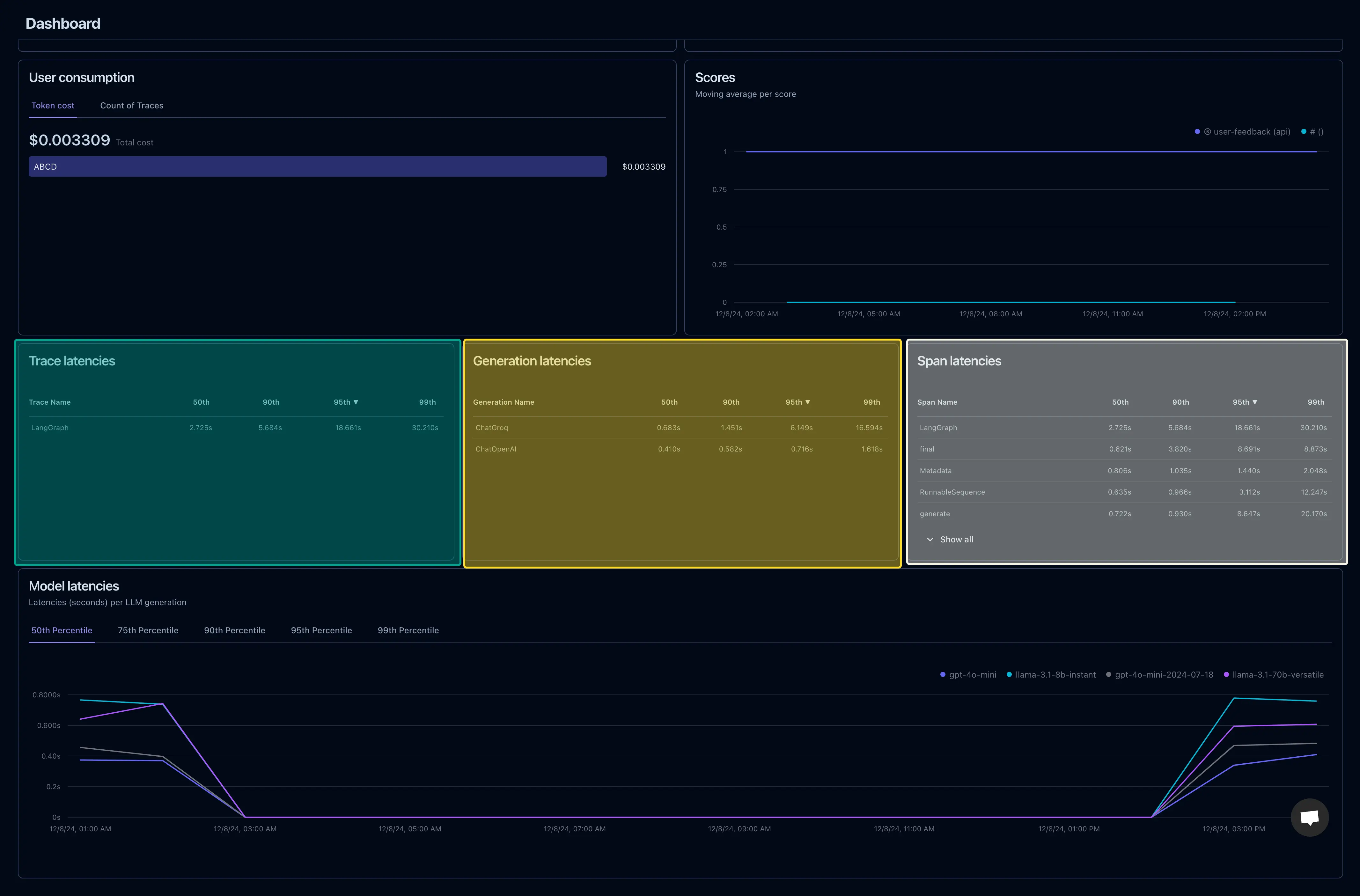Image resolution: width=1360 pixels, height=896 pixels.
Task: Sort Generation latencies by 50th column
Action: coord(669,402)
